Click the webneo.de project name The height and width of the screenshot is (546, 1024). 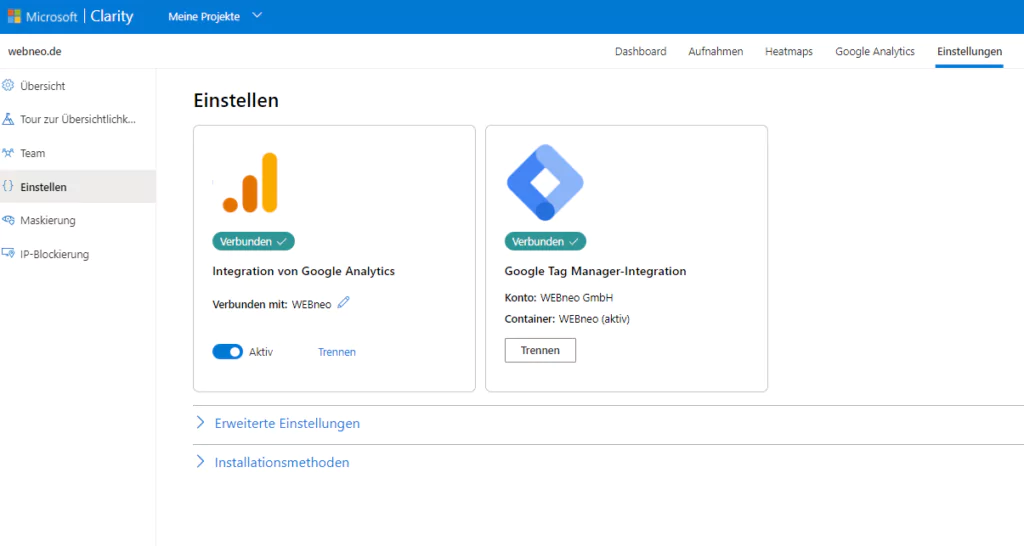click(x=35, y=51)
